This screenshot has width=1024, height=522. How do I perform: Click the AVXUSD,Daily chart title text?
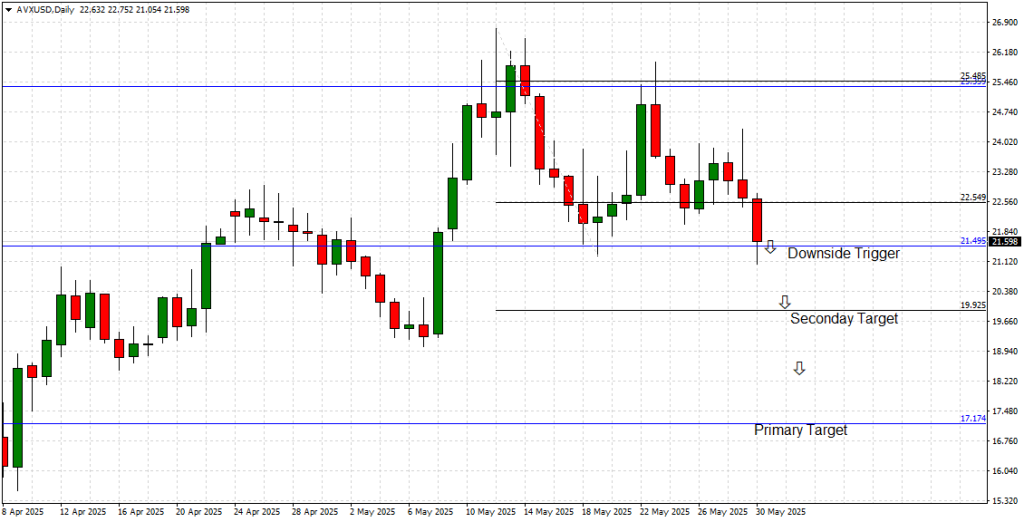[44, 10]
